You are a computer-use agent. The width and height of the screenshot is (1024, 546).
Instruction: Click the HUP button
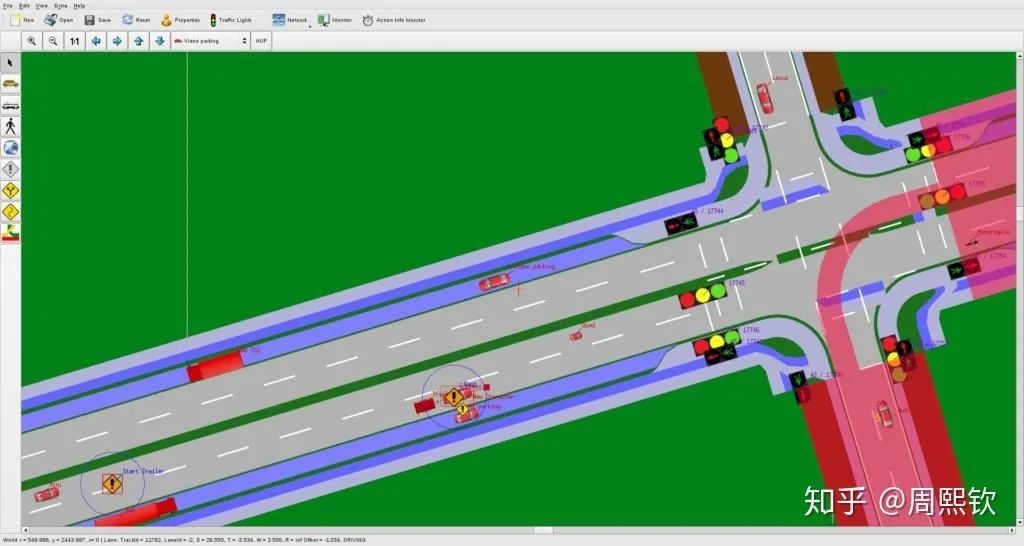point(261,41)
